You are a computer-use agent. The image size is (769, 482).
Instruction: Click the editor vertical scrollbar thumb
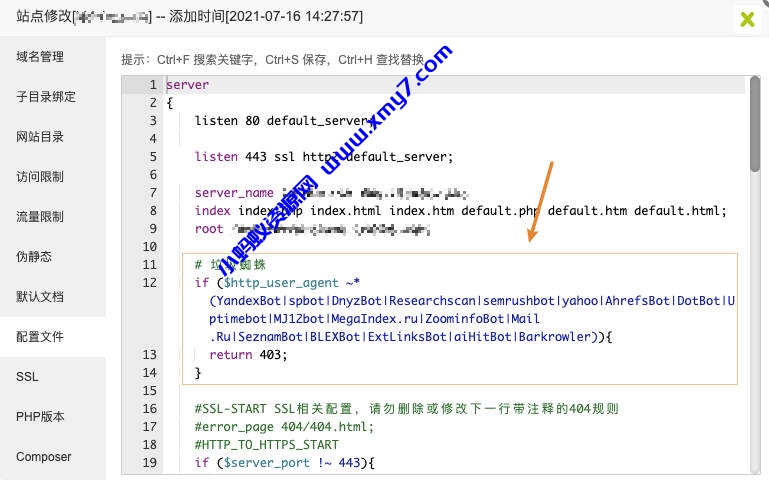755,124
